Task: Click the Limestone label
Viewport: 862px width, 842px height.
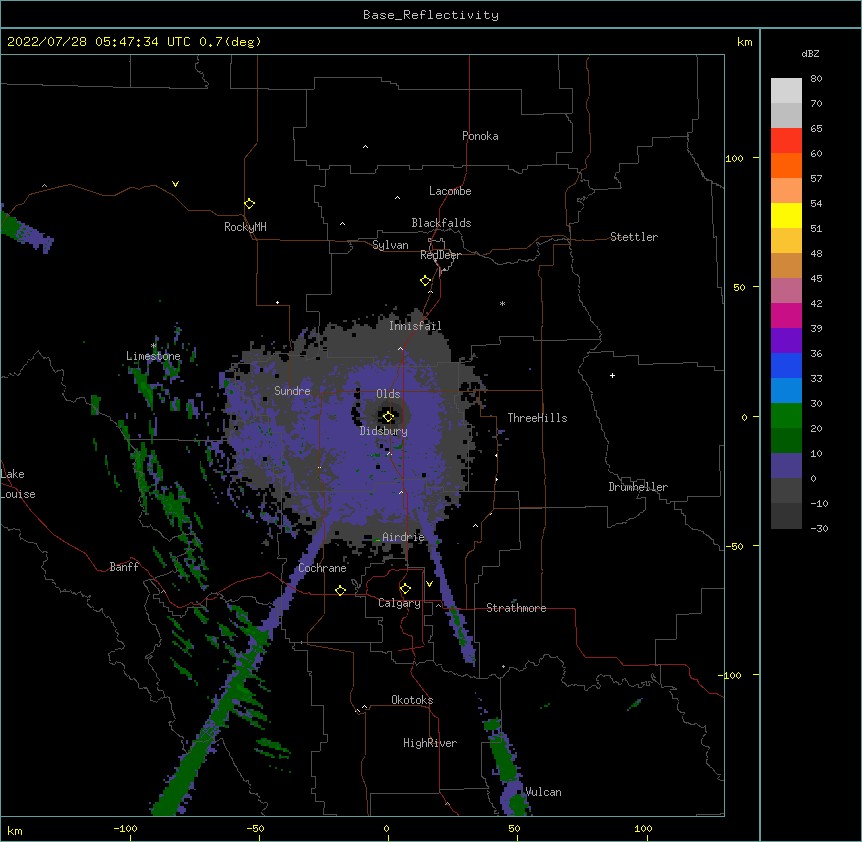Action: 153,356
